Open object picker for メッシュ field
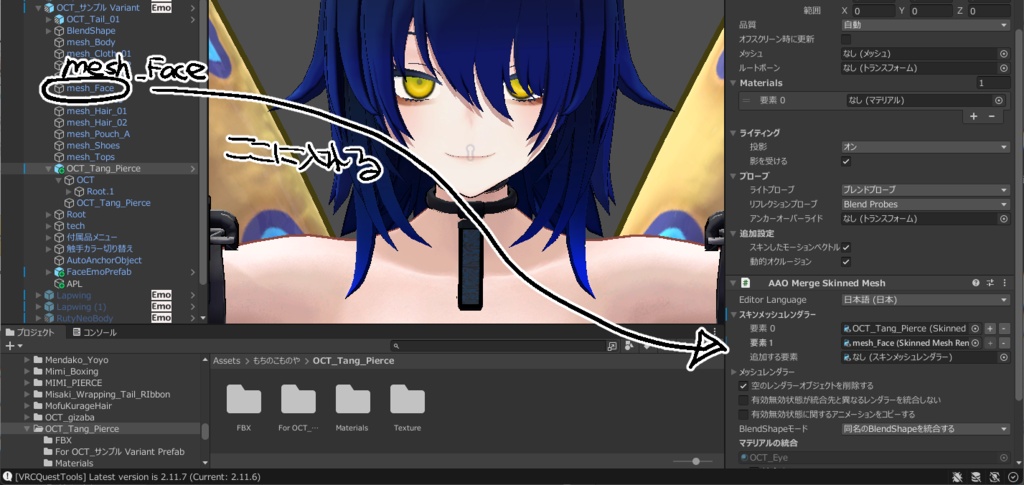1024x485 pixels. point(1004,54)
